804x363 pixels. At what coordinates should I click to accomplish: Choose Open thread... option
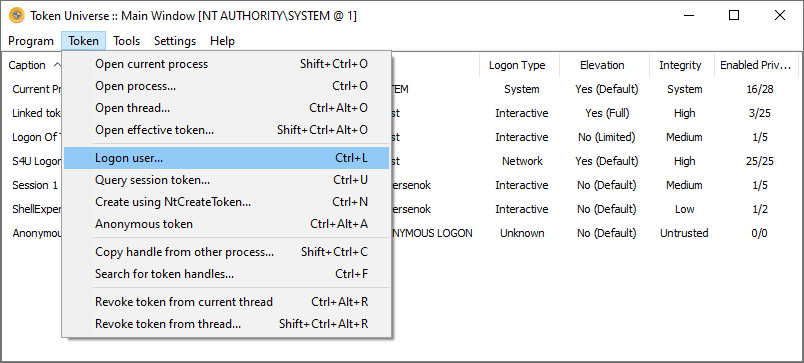[227, 108]
